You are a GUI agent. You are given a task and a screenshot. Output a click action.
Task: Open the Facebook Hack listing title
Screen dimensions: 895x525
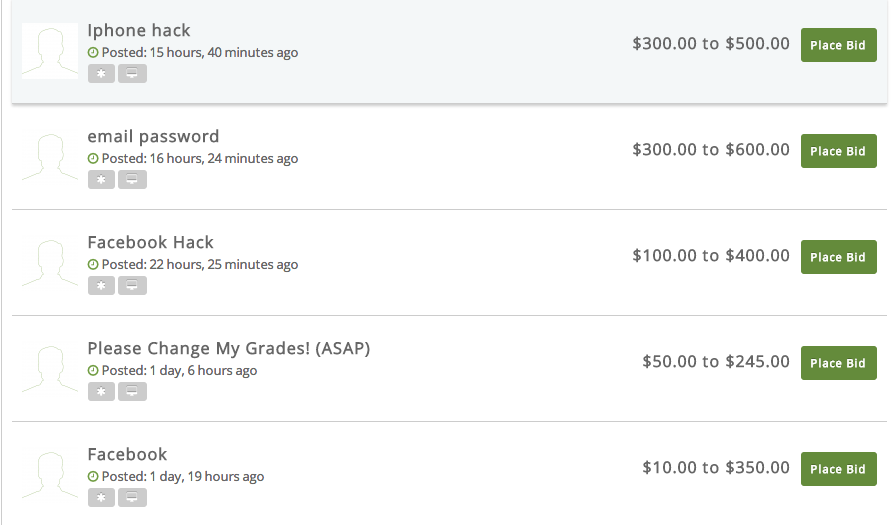[x=150, y=242]
